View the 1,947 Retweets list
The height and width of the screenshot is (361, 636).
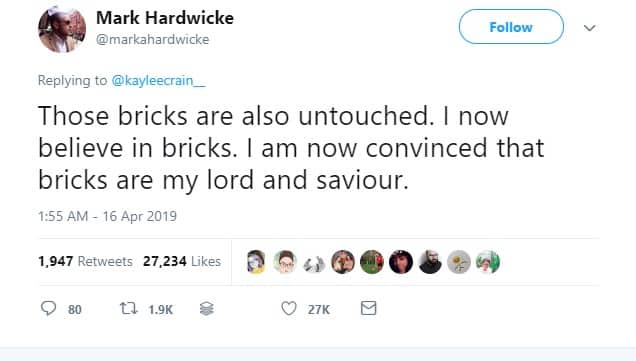85,261
